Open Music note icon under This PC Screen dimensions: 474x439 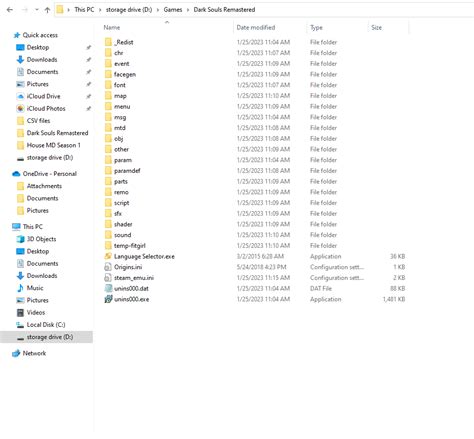coord(20,288)
